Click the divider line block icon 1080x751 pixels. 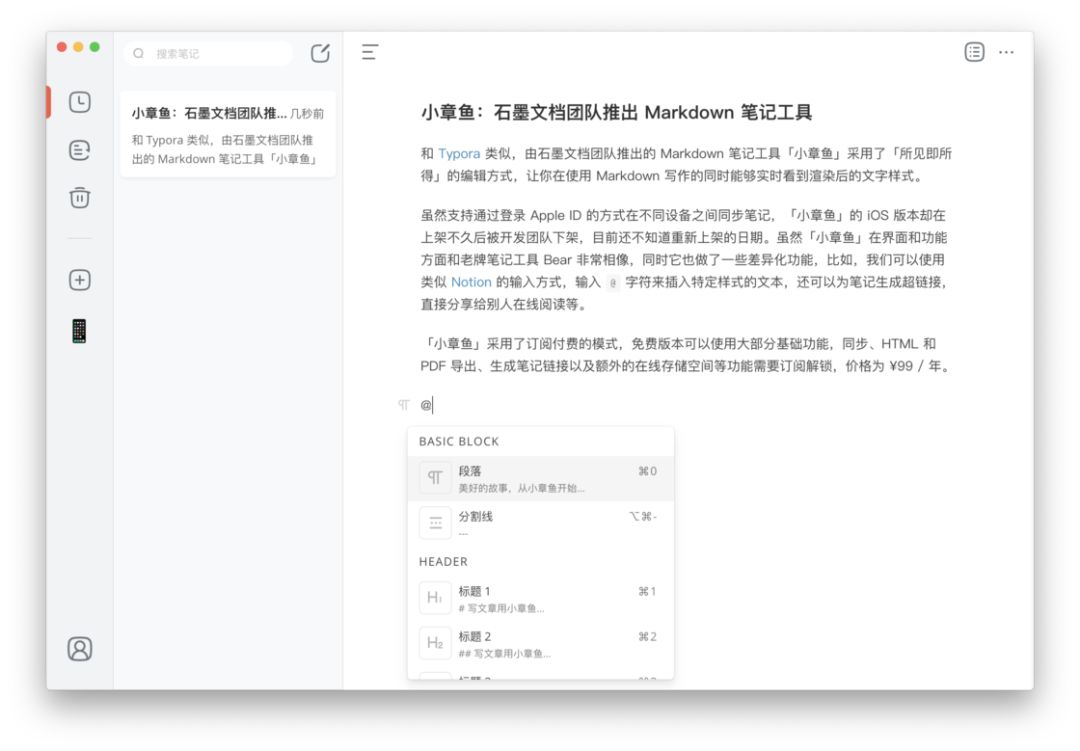[x=435, y=523]
